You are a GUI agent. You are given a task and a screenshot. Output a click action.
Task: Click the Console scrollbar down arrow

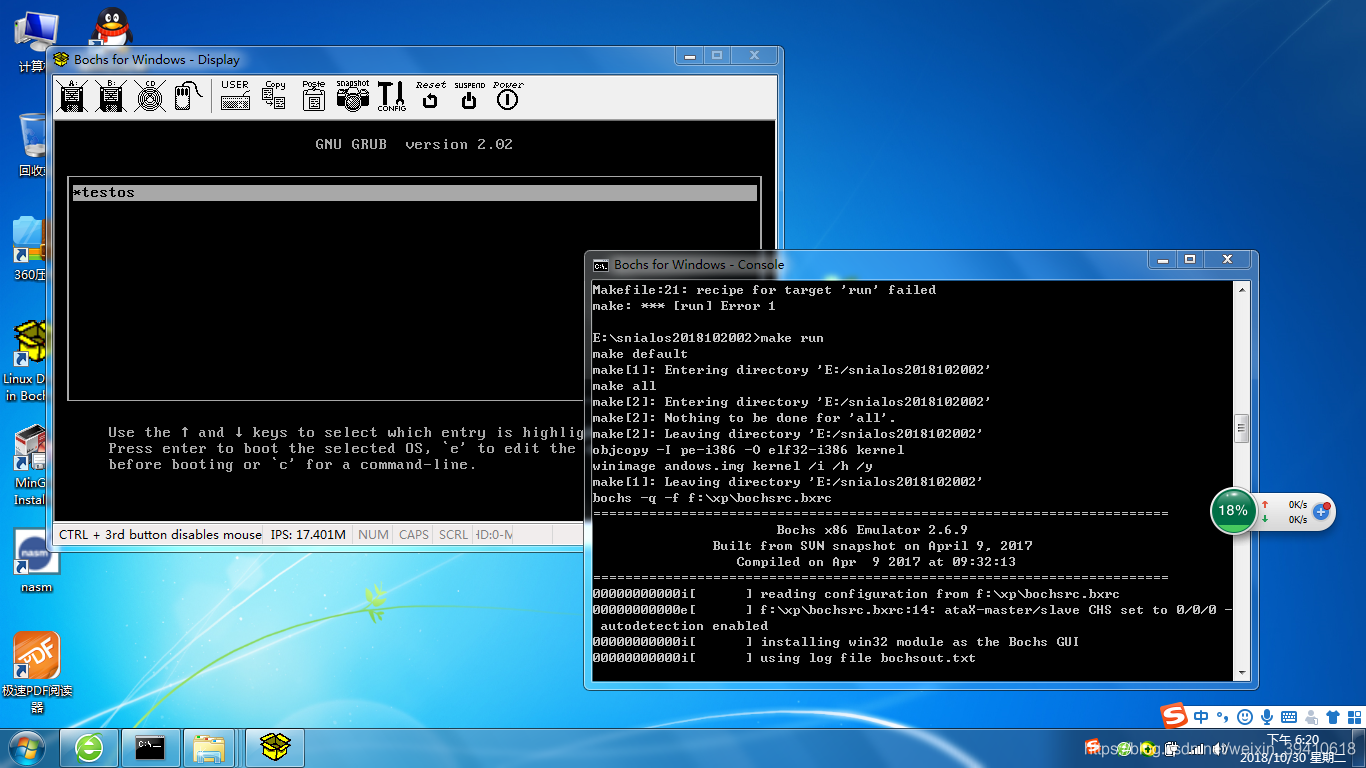click(x=1242, y=674)
